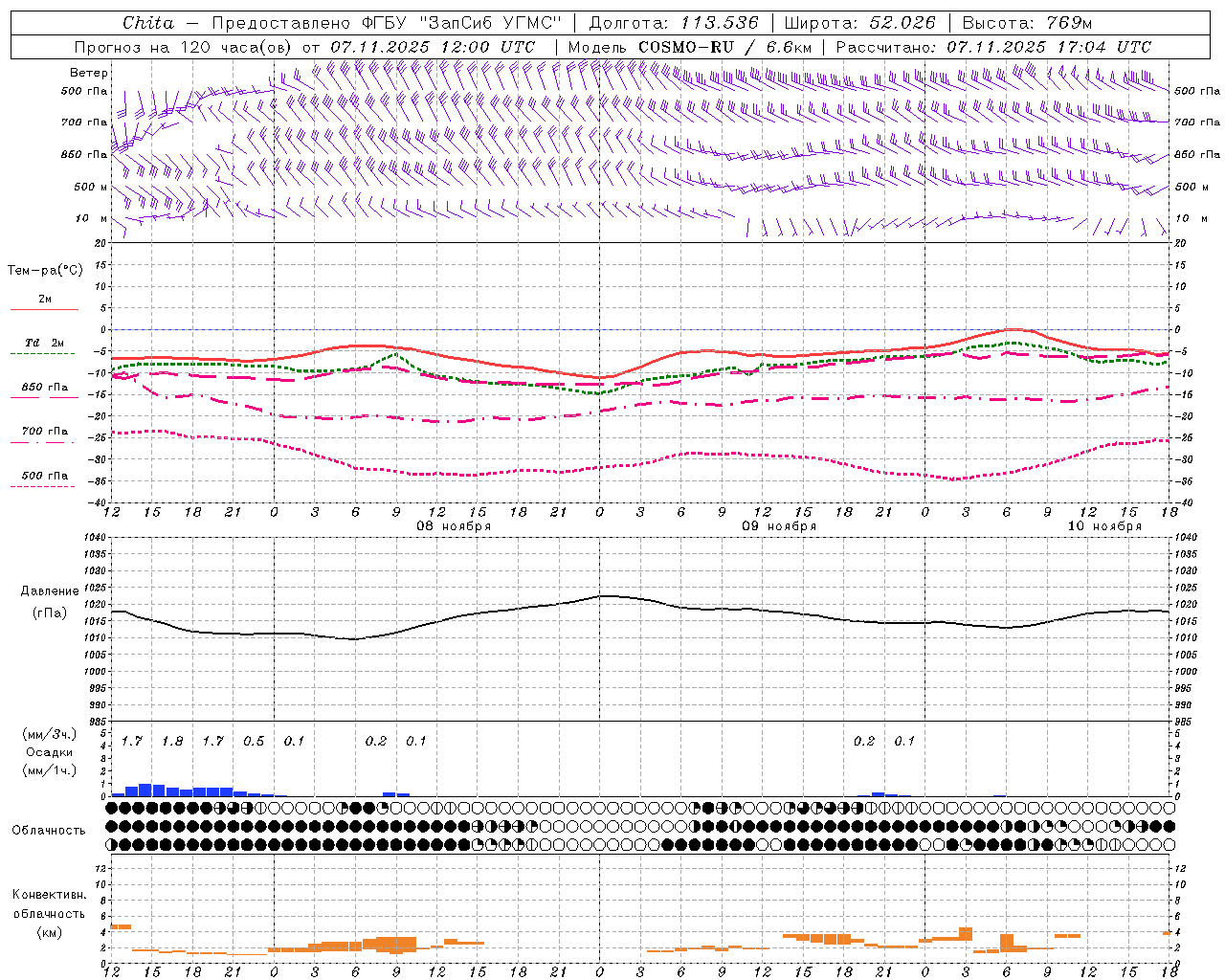Click the left "500 м" wind level label
Screen dimensions: 1225x980
tap(91, 187)
